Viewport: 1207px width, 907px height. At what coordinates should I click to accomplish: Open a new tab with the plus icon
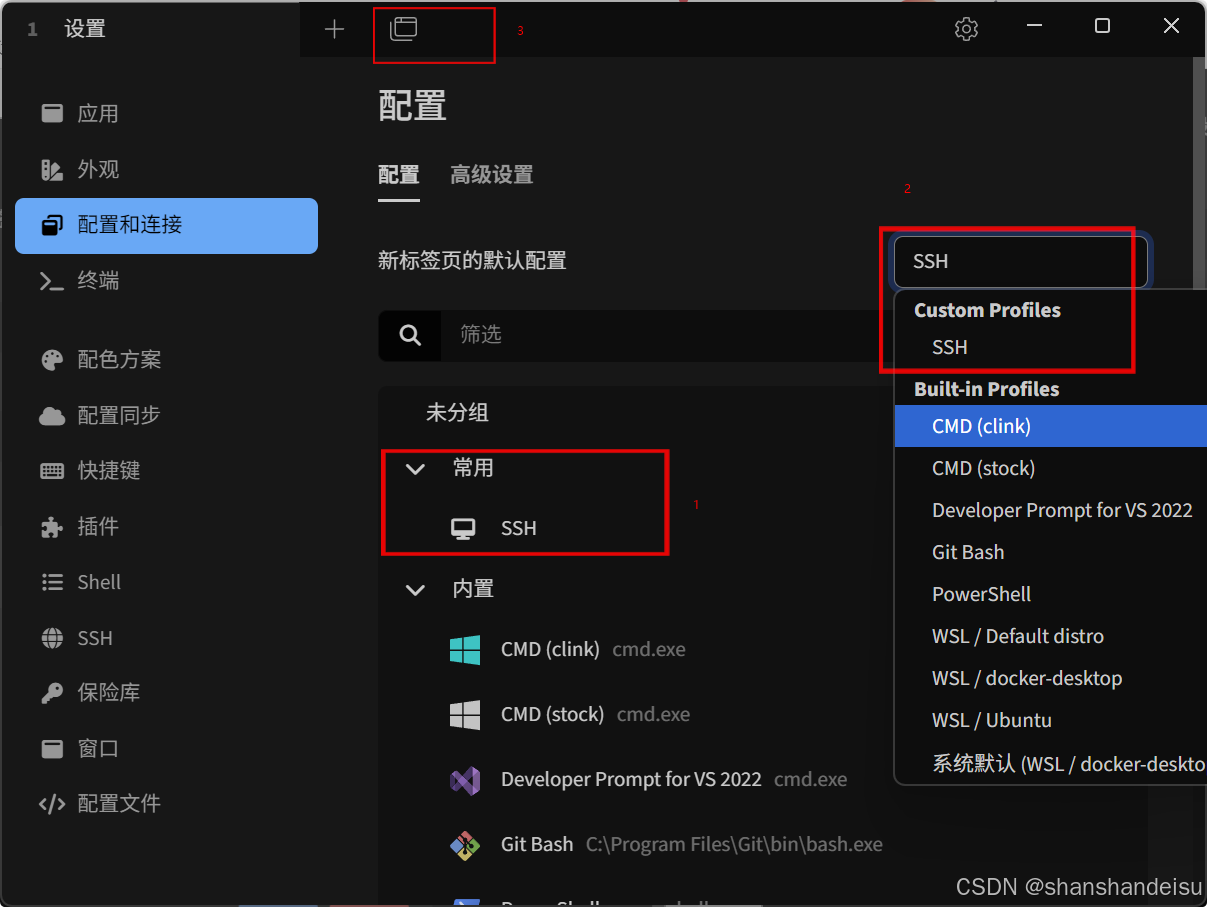[x=334, y=29]
